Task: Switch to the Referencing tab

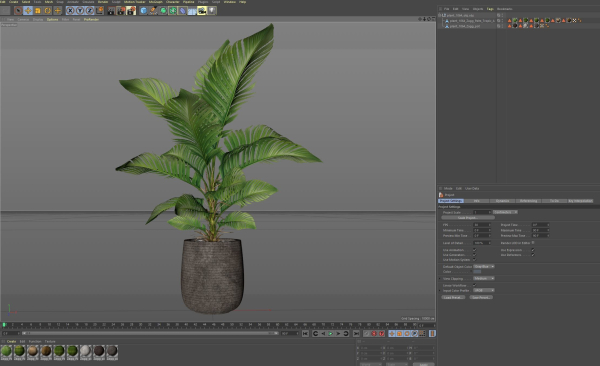Action: pos(528,201)
